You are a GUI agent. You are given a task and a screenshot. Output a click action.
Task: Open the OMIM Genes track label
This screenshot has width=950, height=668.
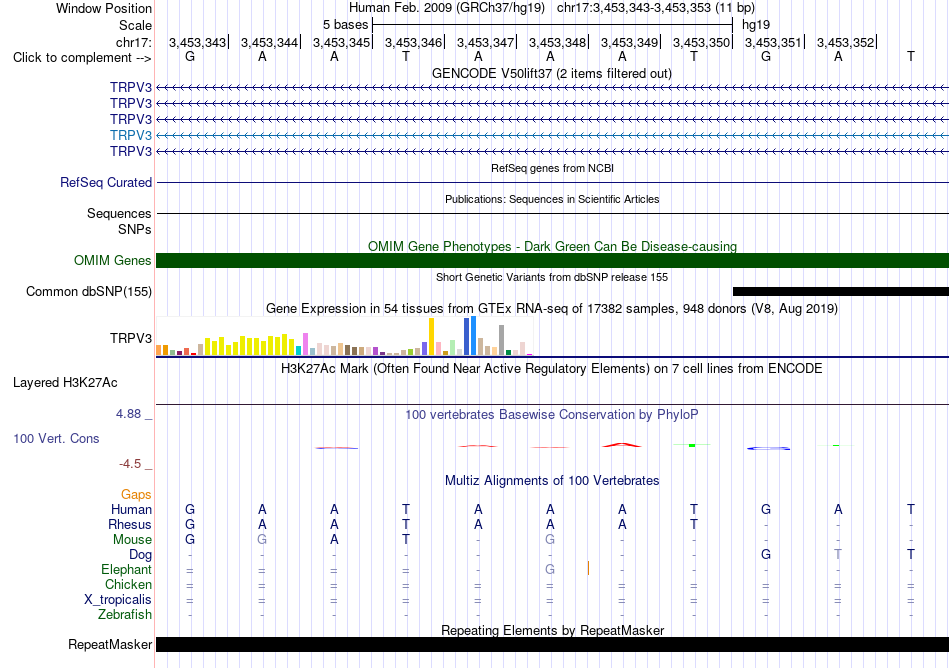[113, 260]
